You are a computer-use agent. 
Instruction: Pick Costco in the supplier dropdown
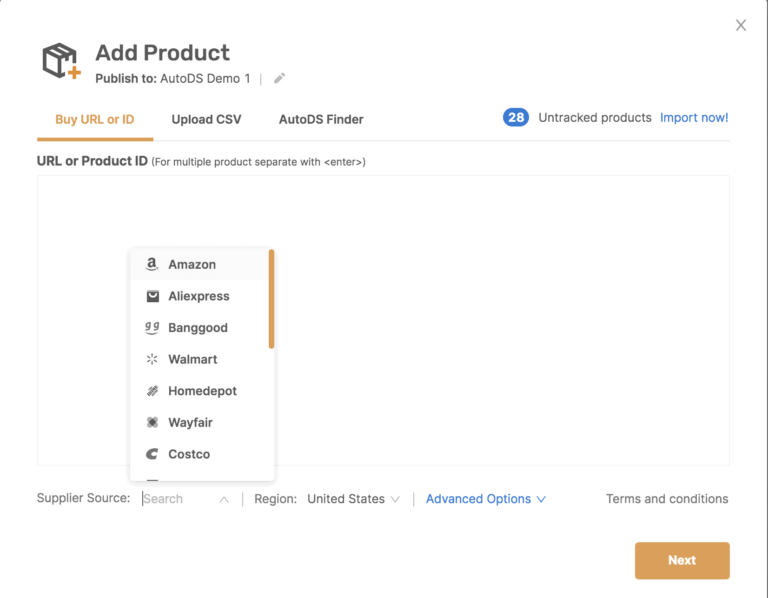click(200, 454)
